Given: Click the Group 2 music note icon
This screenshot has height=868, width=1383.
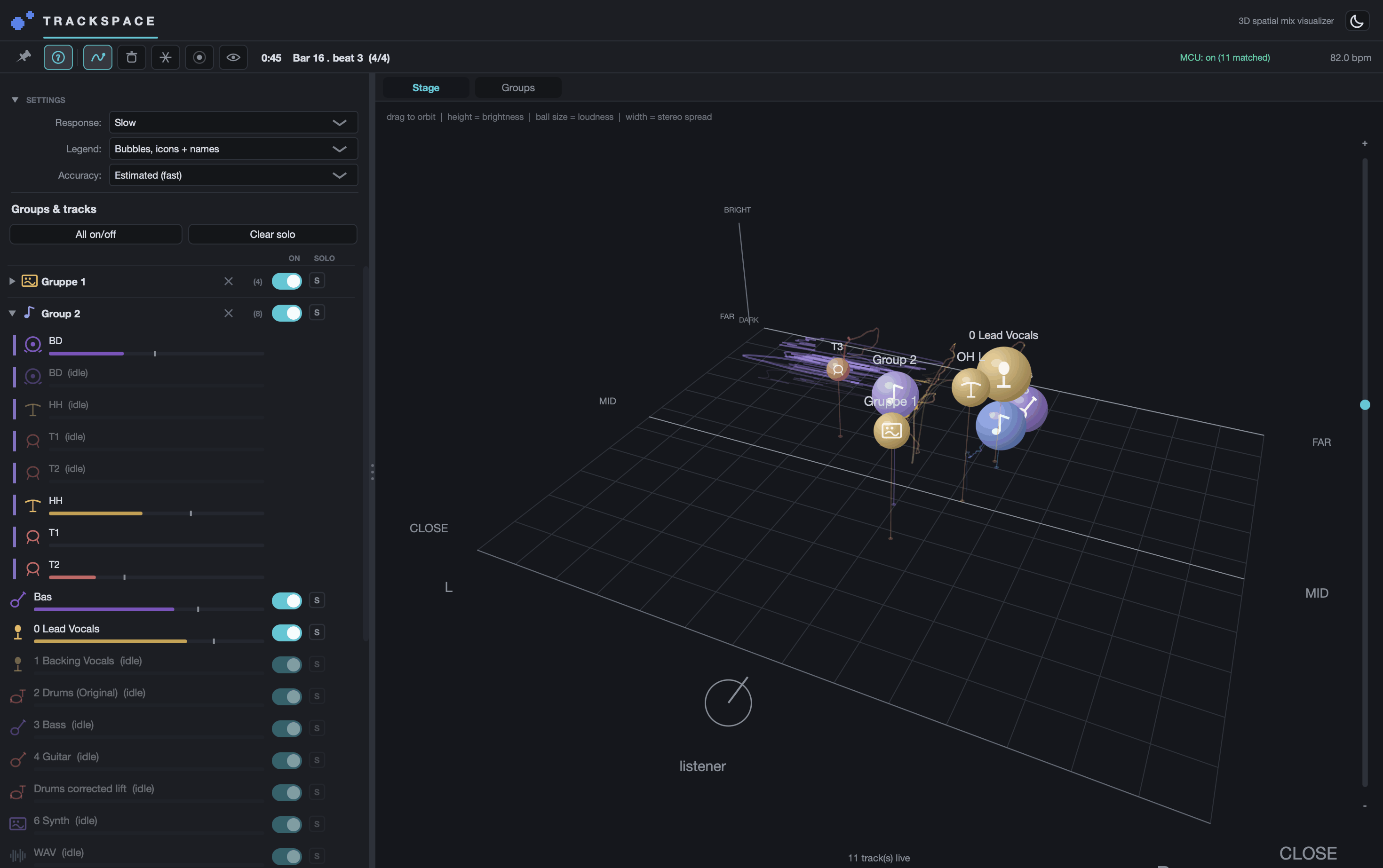Looking at the screenshot, I should point(29,312).
